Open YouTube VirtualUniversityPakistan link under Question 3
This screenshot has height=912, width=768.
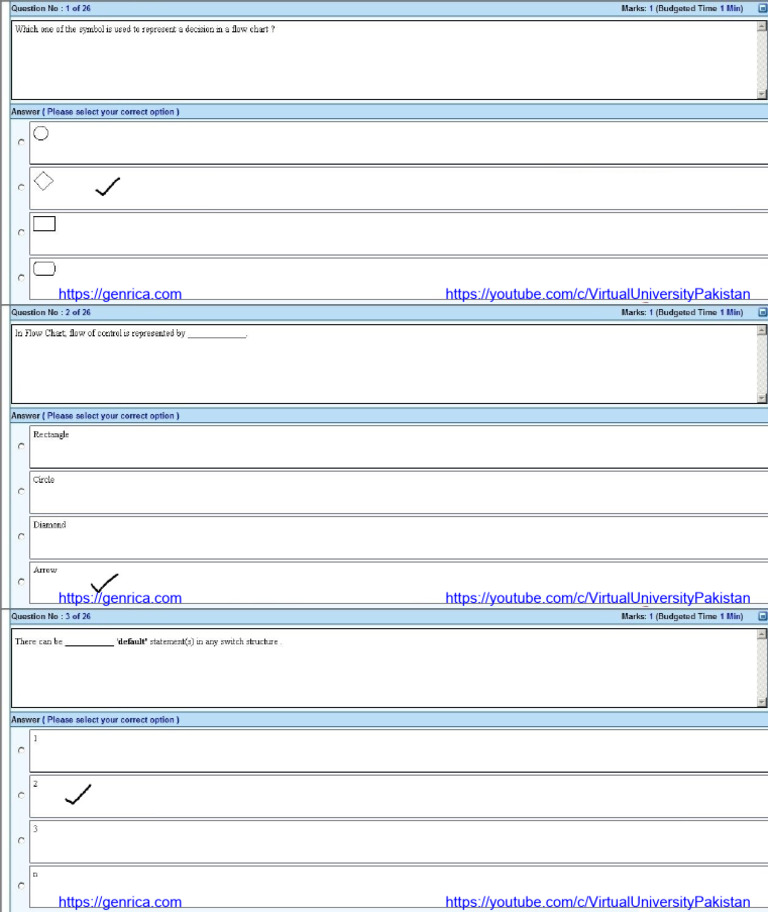tap(598, 902)
